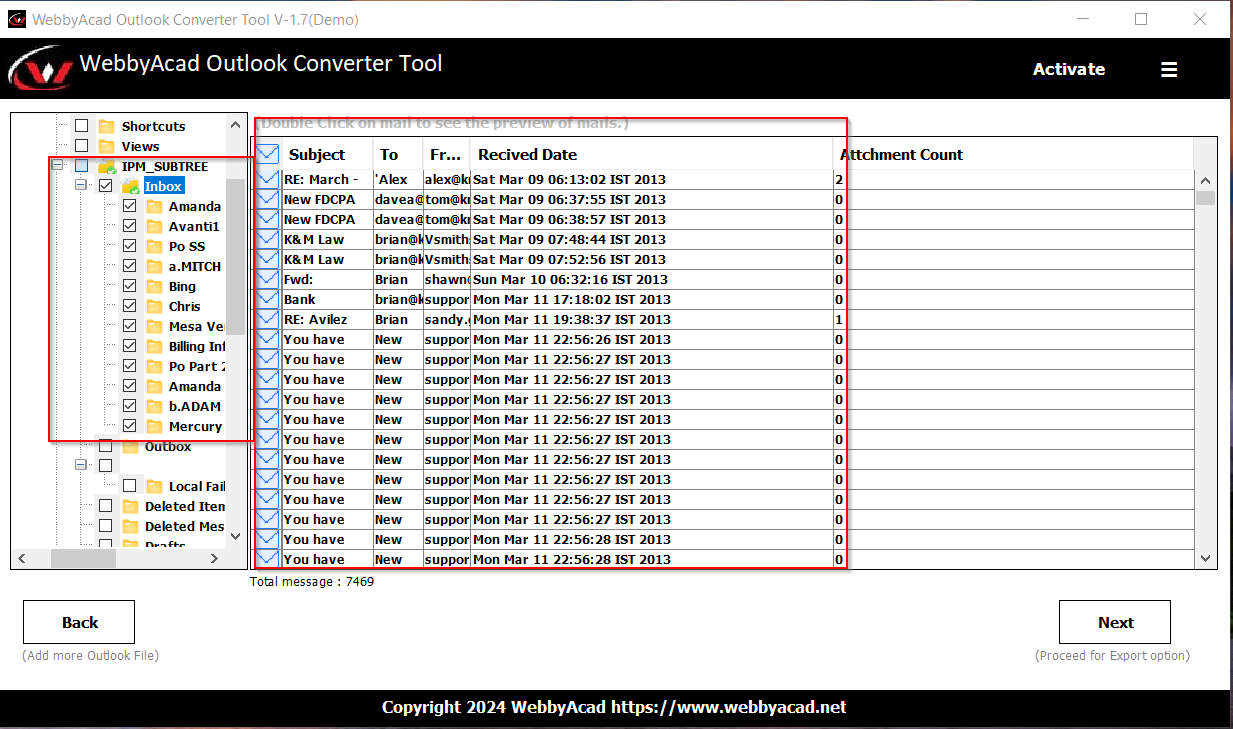Untick the 'Bank' mail row checkbox
The width and height of the screenshot is (1233, 729).
(x=268, y=299)
